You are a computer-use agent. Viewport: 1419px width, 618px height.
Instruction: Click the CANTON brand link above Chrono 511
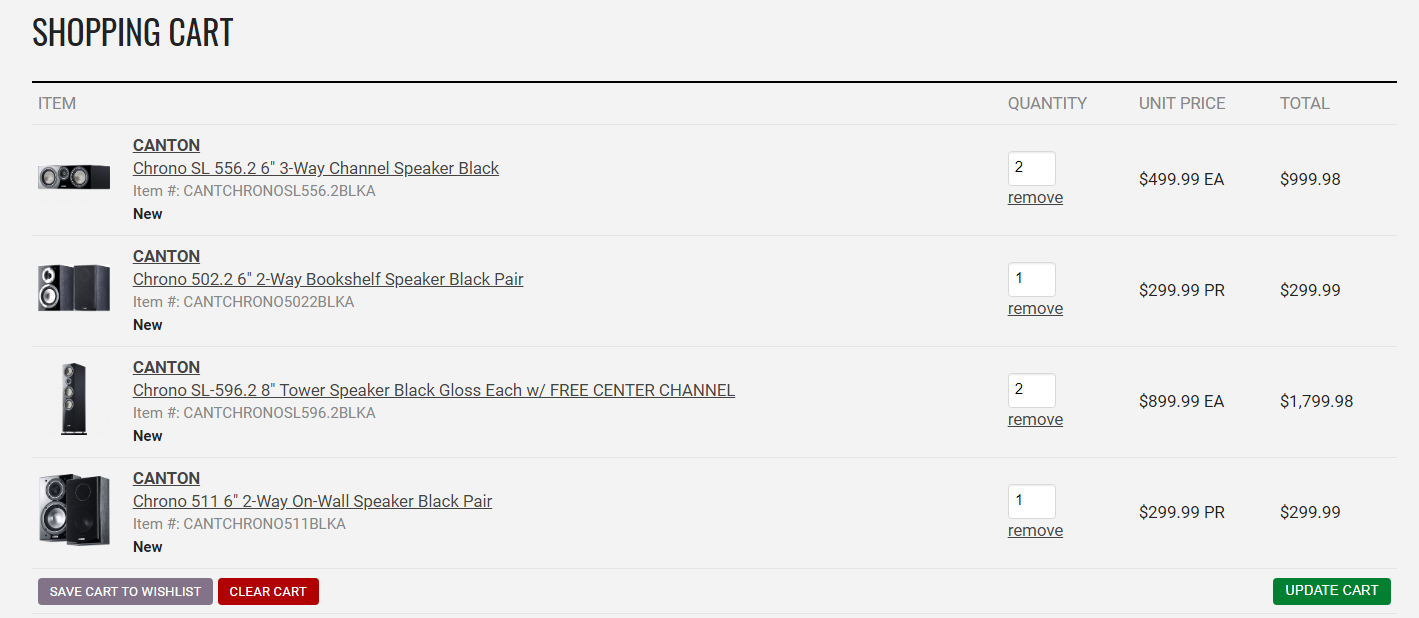(x=166, y=478)
